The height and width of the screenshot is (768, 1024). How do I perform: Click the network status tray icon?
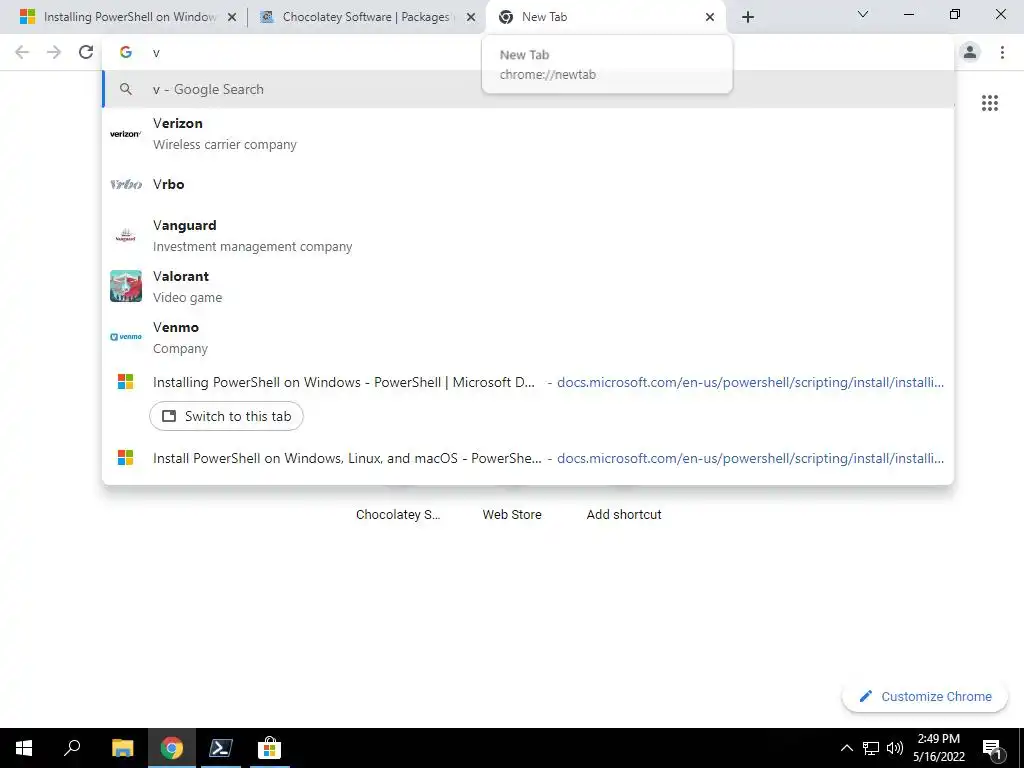click(x=871, y=748)
